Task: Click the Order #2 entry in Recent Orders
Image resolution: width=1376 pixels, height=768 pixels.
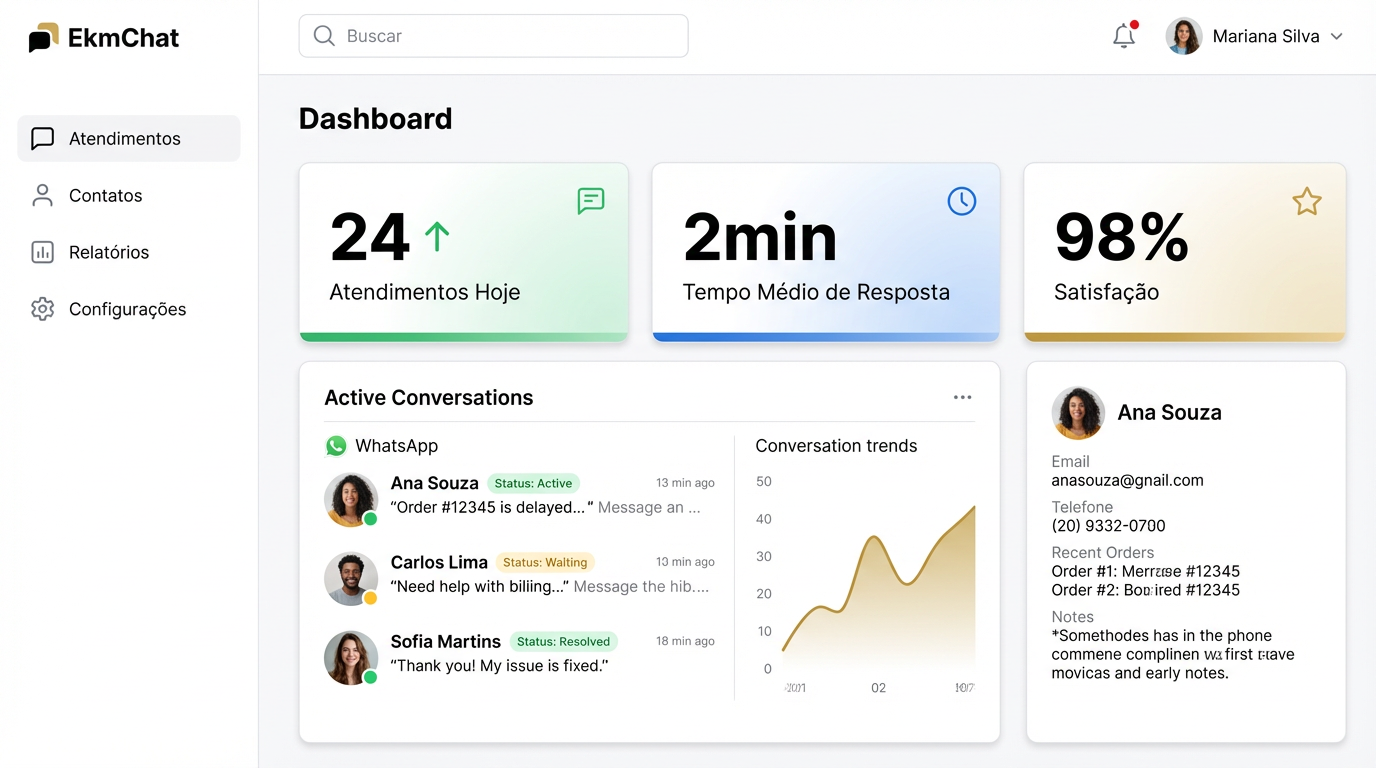Action: [x=1145, y=590]
